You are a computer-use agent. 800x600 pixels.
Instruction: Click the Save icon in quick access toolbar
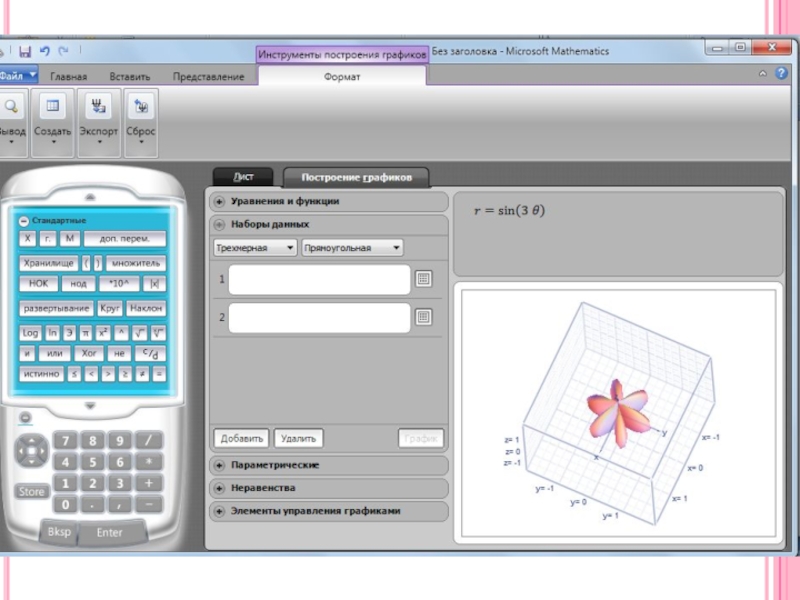pos(24,51)
